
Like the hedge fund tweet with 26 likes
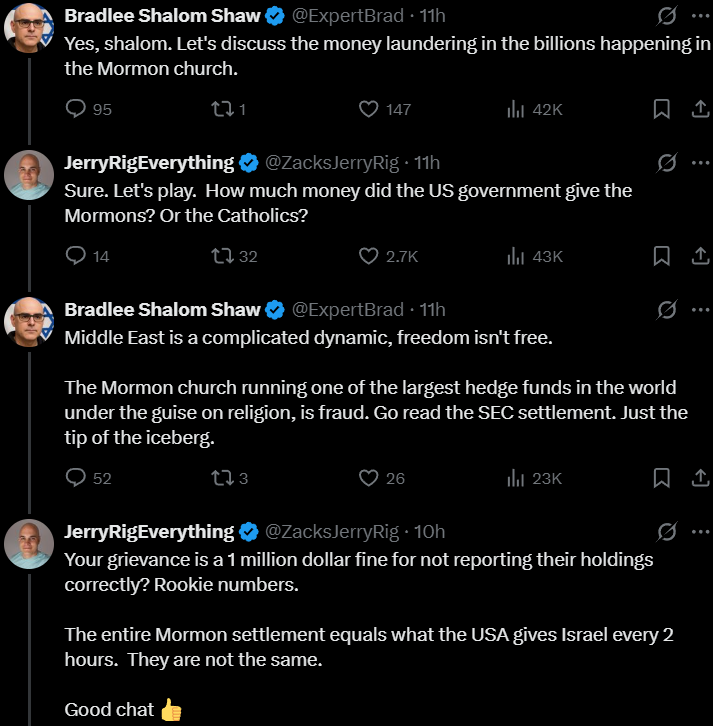tap(368, 478)
